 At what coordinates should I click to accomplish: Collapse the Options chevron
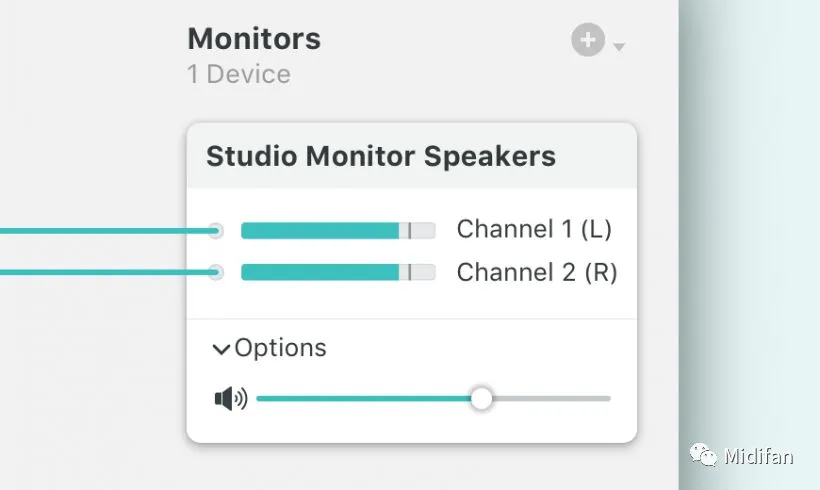tap(221, 349)
